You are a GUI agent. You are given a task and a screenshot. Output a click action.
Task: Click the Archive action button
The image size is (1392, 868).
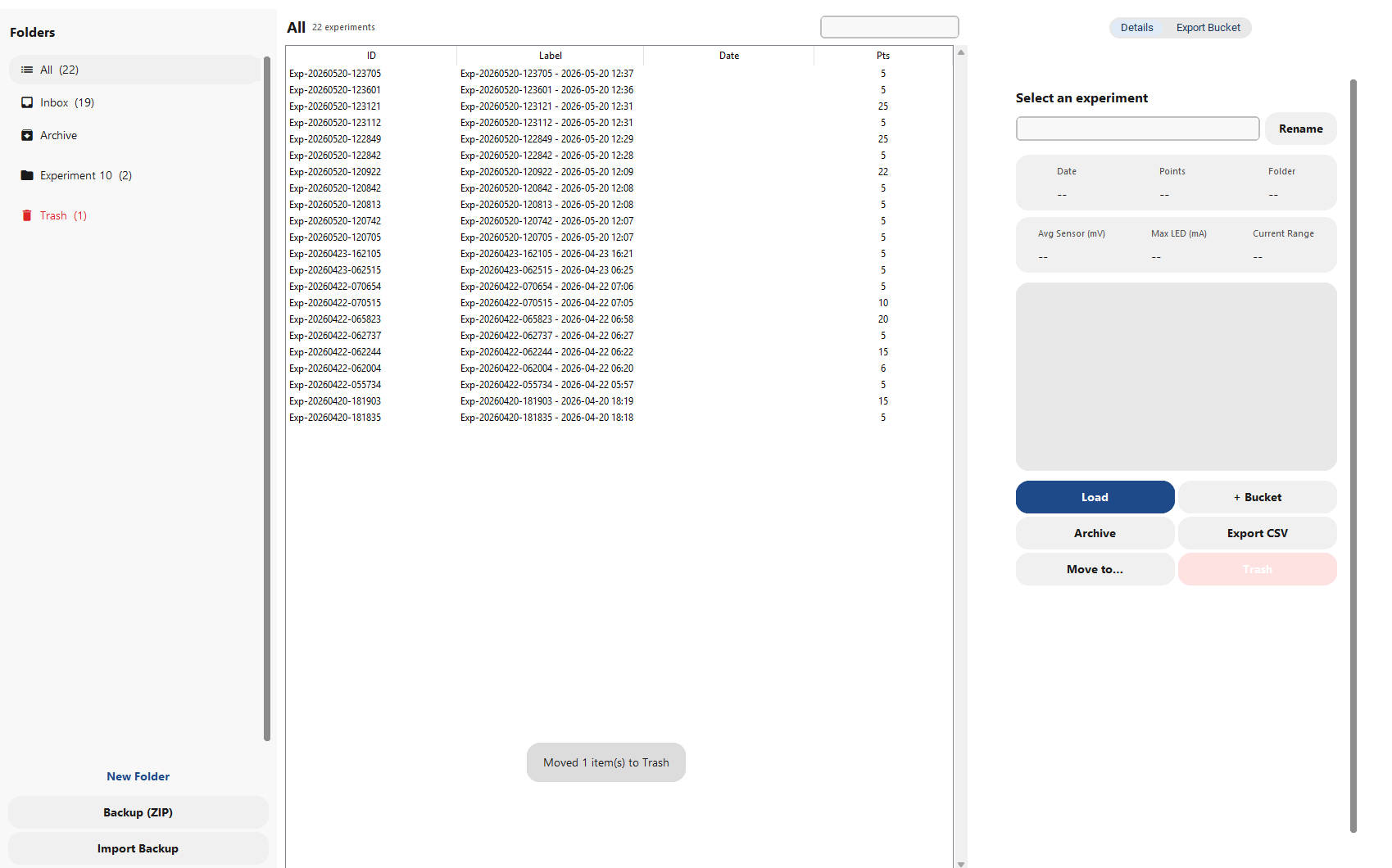tap(1095, 533)
